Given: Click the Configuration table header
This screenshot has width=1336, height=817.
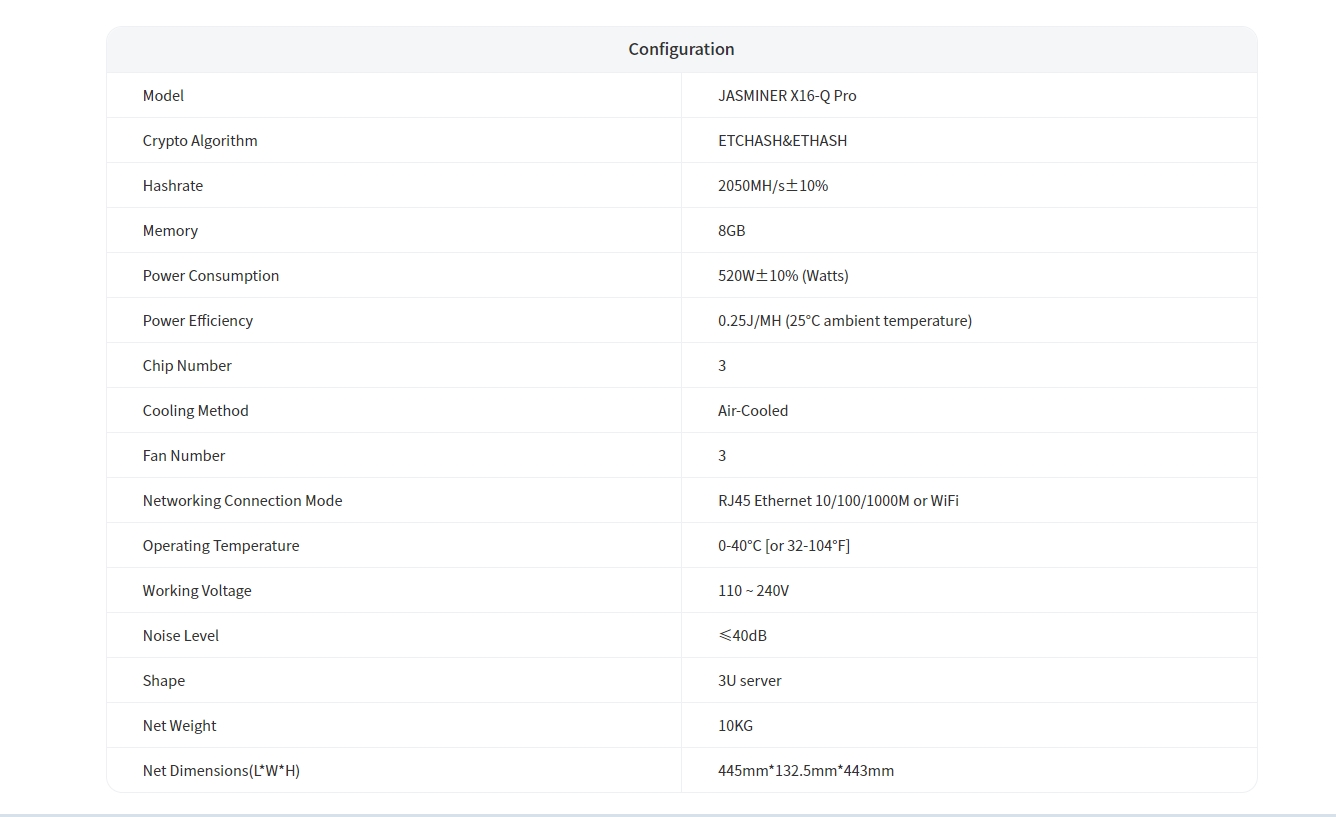Looking at the screenshot, I should [x=681, y=49].
